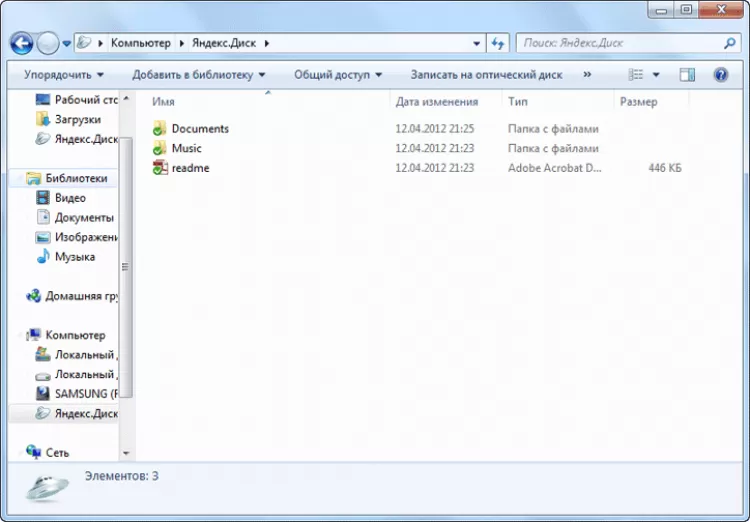Go back with the blue Back arrow
750x522 pixels.
coord(22,44)
